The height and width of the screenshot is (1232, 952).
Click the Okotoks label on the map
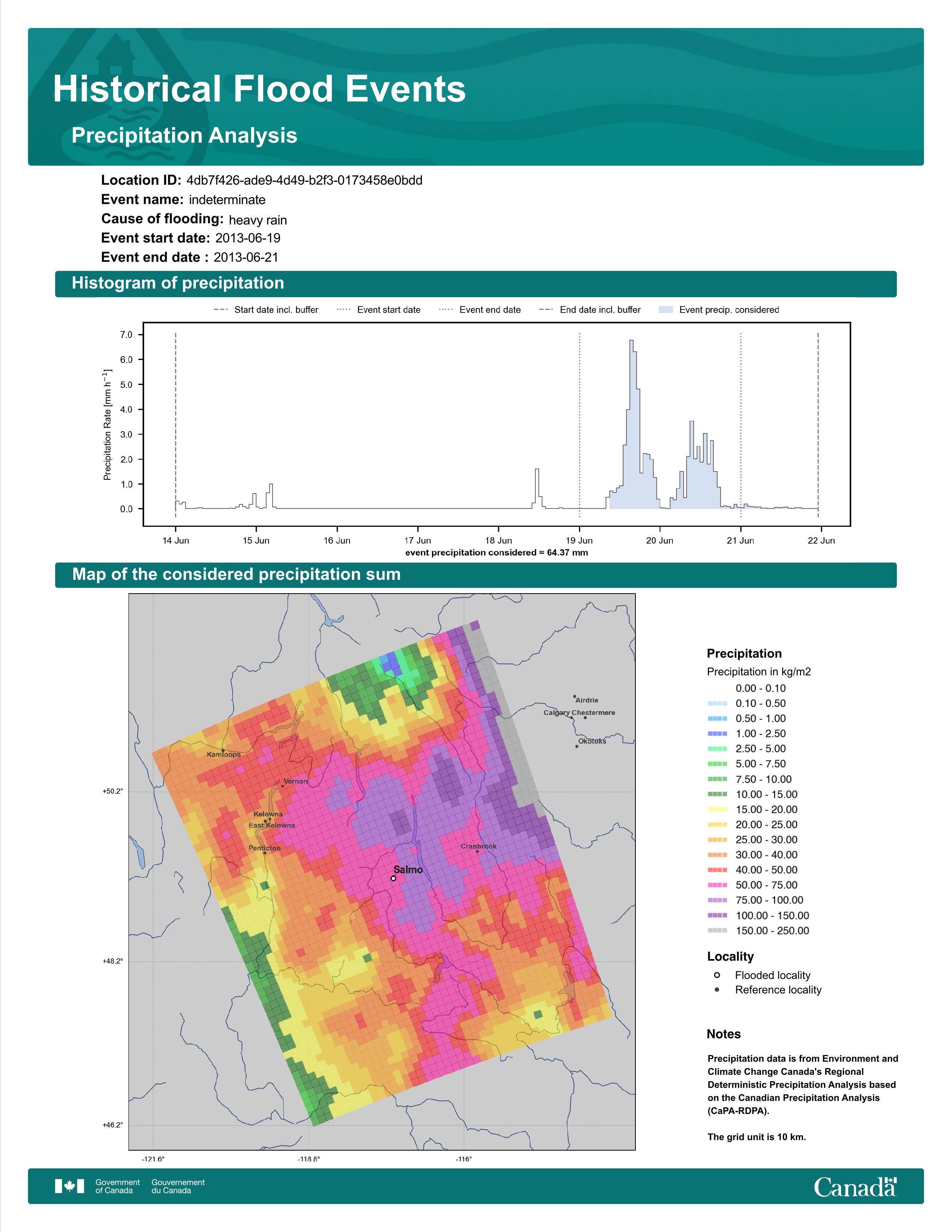(592, 741)
